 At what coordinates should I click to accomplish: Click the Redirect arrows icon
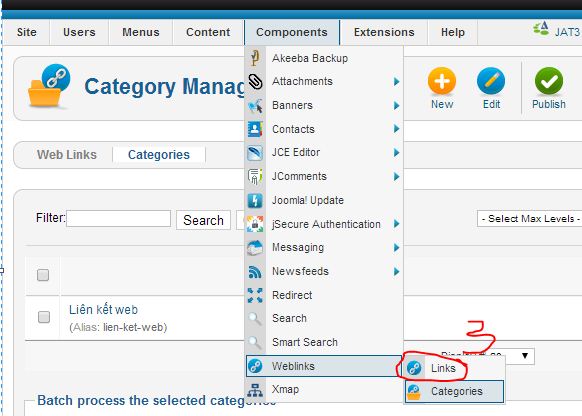point(255,295)
